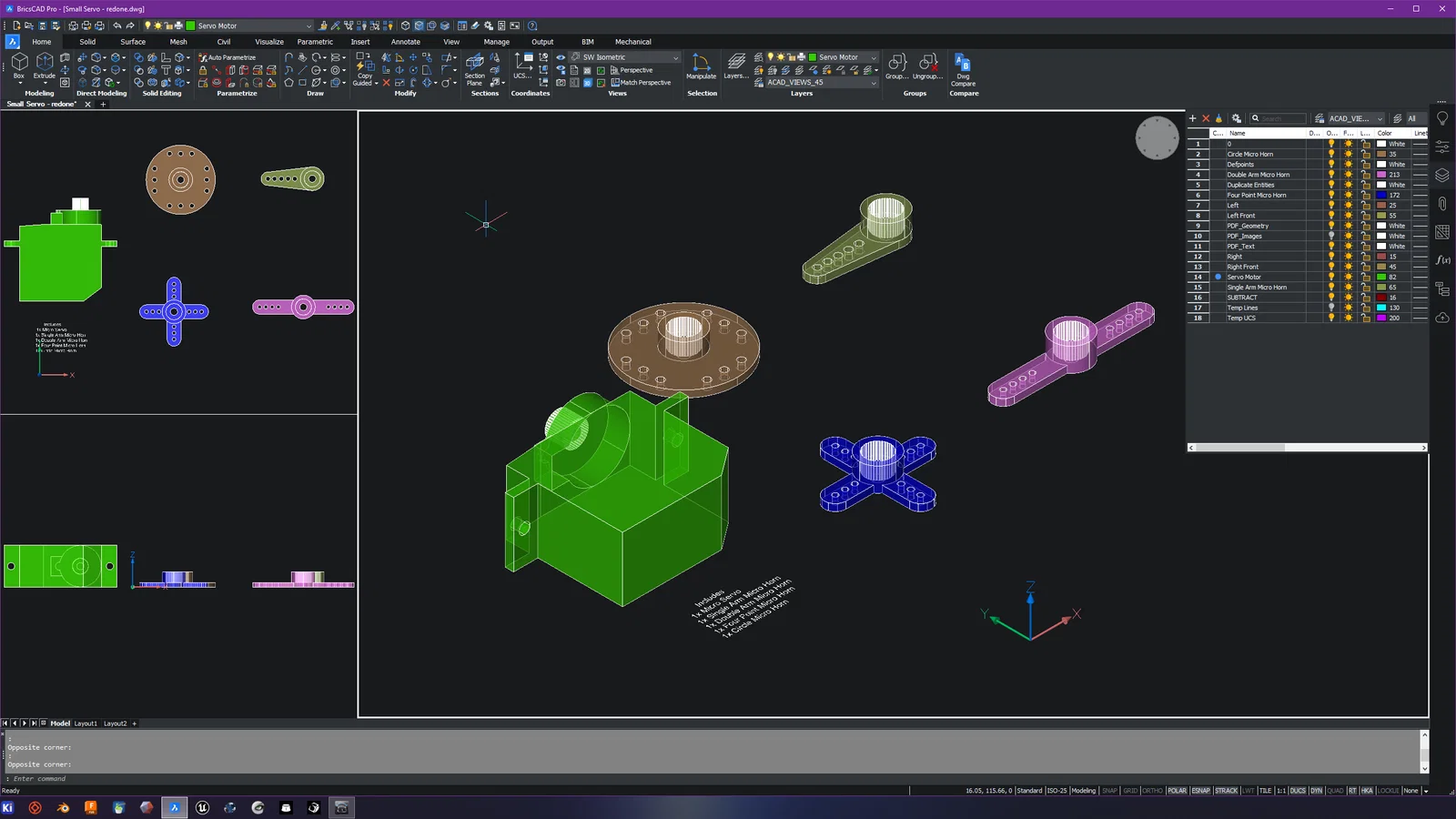This screenshot has height=819, width=1456.
Task: Click the Manipulate selection tool
Action: pos(701,66)
